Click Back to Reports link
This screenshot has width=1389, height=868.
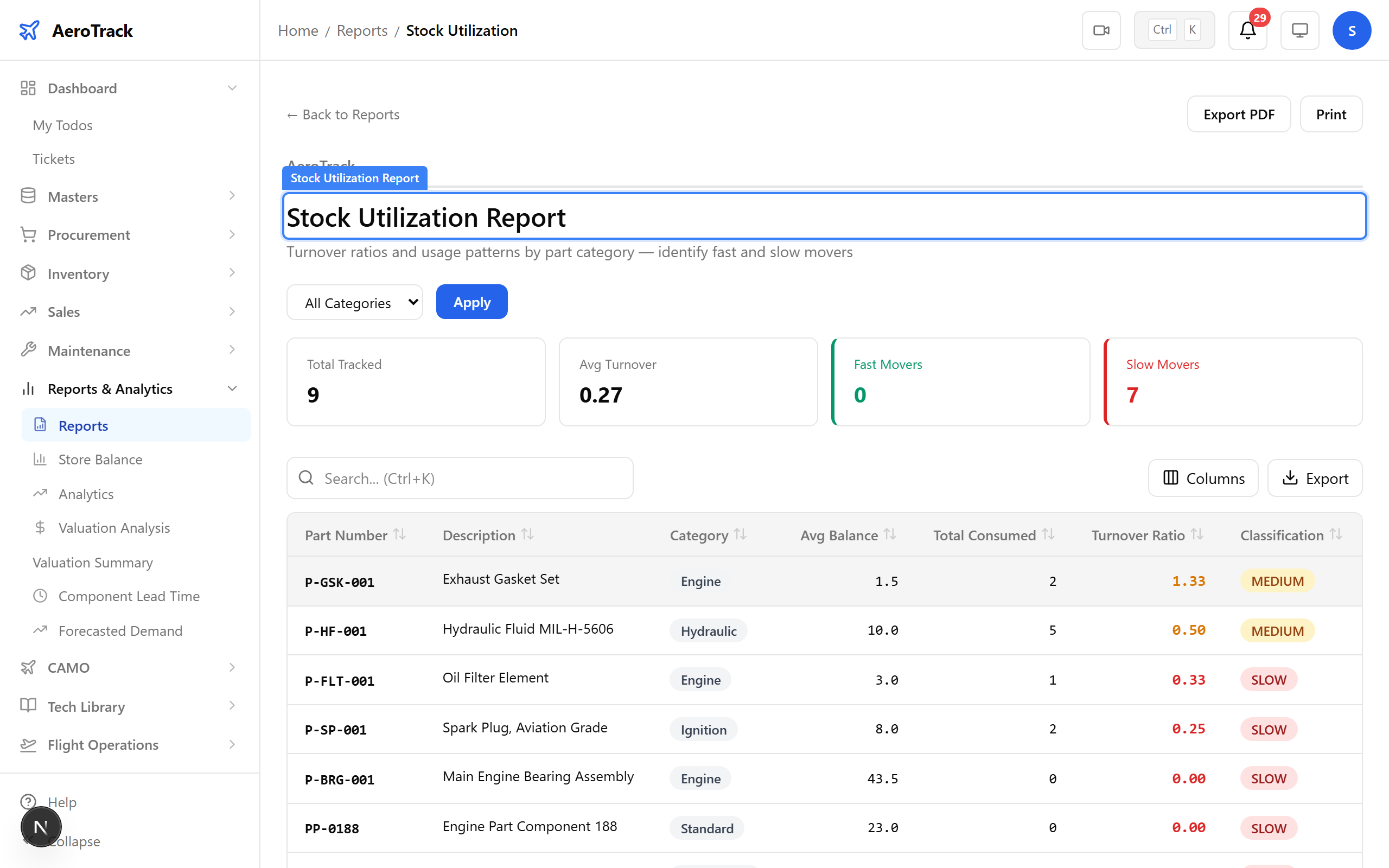pyautogui.click(x=343, y=114)
